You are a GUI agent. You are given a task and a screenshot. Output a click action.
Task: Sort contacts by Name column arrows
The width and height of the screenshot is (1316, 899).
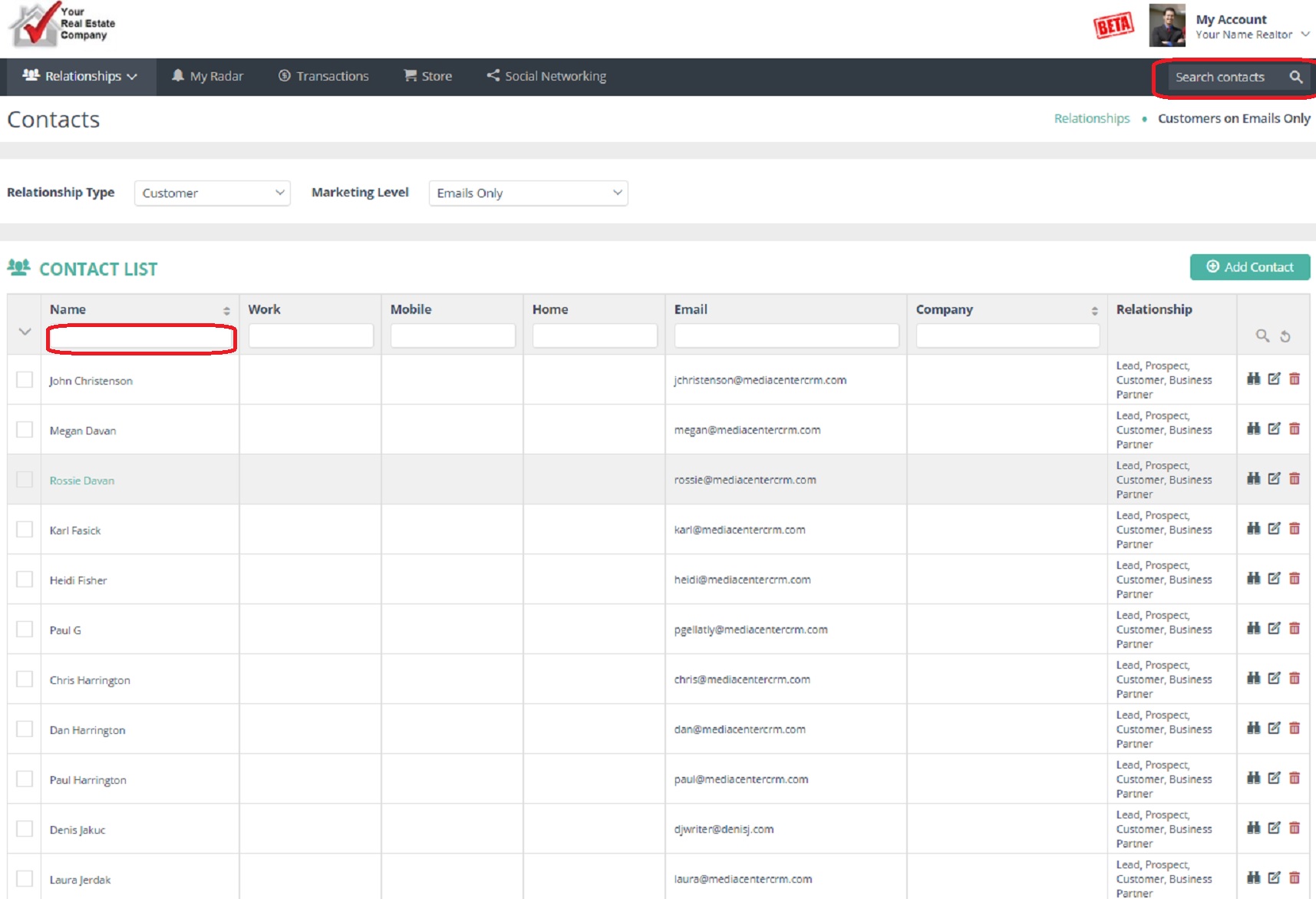[x=226, y=310]
